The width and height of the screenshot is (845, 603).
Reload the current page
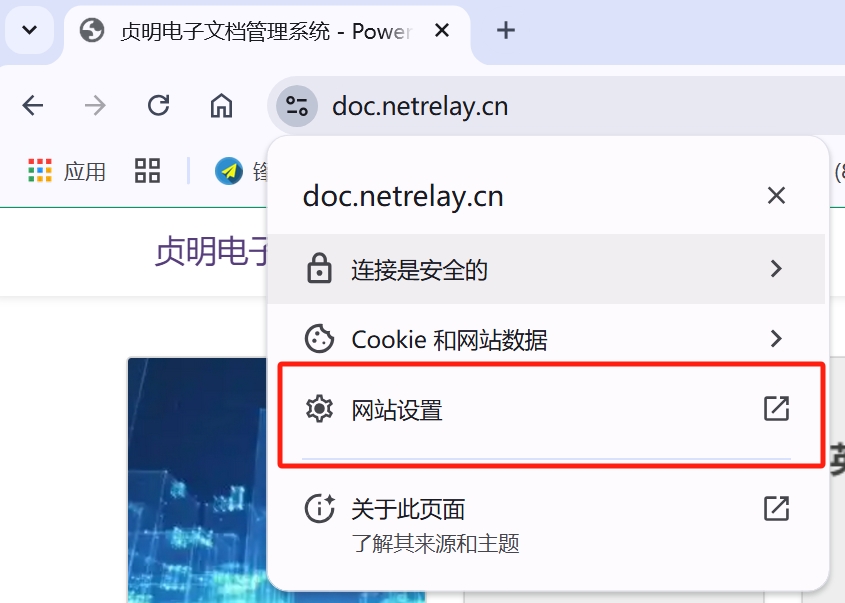(158, 105)
